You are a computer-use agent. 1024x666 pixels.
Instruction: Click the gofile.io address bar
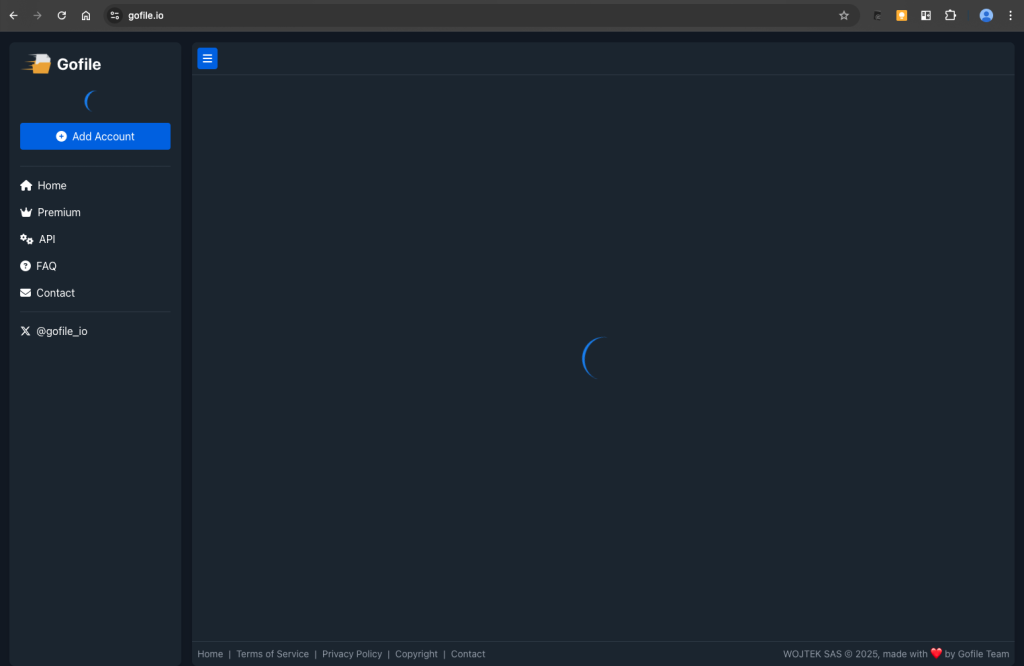pyautogui.click(x=481, y=16)
